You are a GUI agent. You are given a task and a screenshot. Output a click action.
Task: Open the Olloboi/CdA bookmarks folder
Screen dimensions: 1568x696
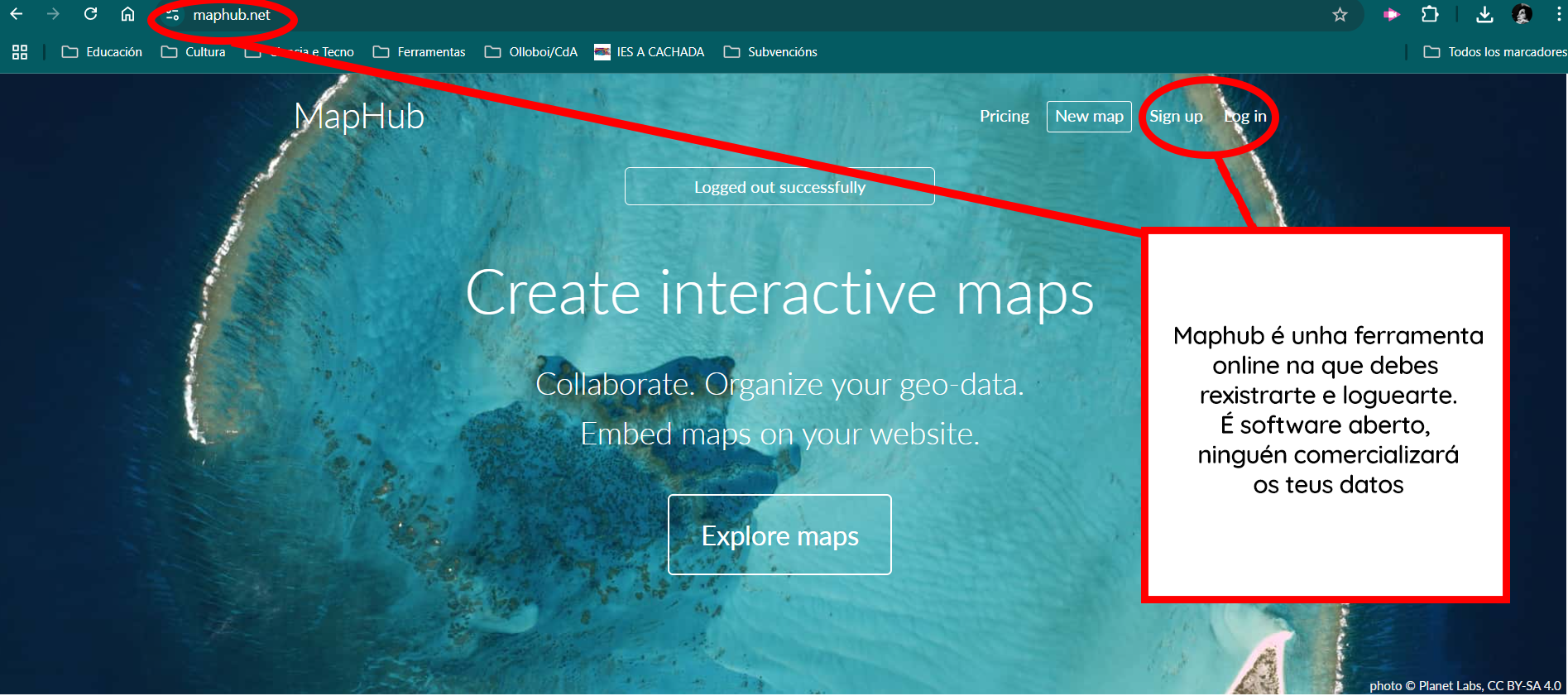click(531, 52)
